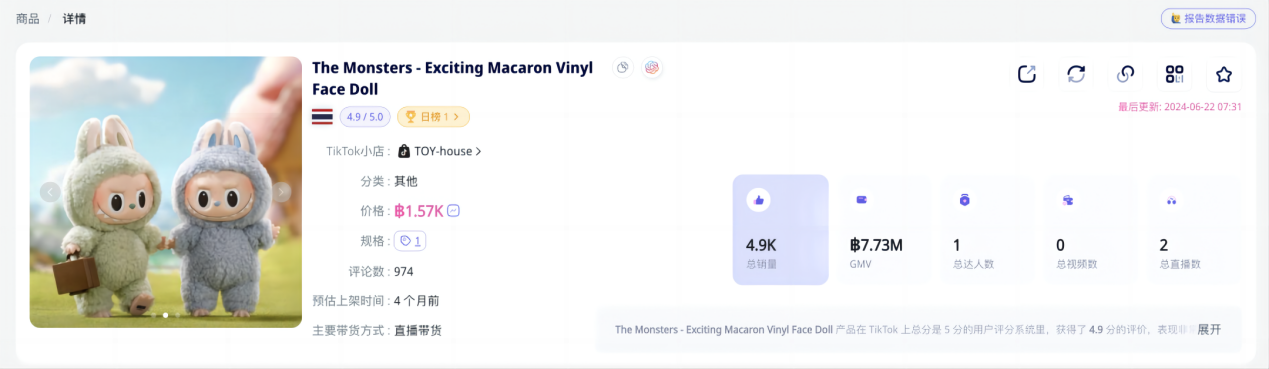Favorite product with the star icon
1269x369 pixels.
coord(1223,74)
